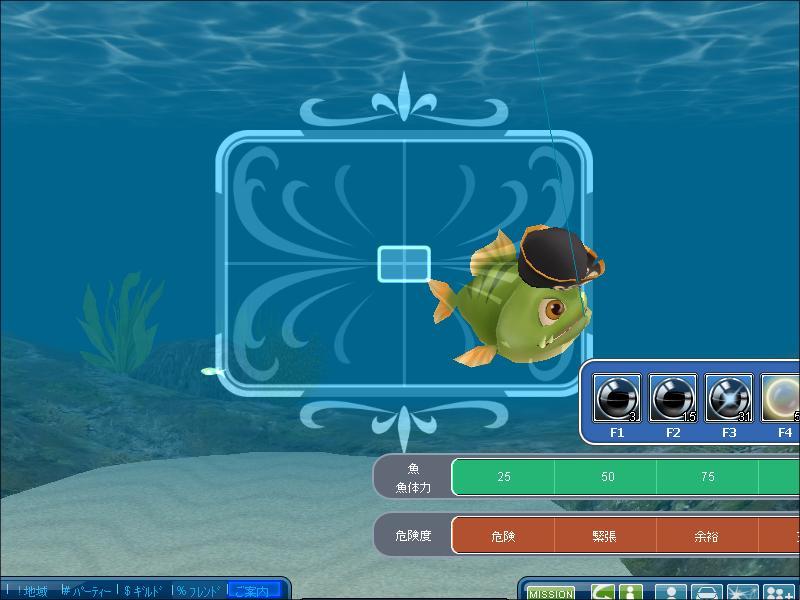The height and width of the screenshot is (600, 800).
Task: Click the 50 mark on fish stamina bar
Action: click(607, 477)
